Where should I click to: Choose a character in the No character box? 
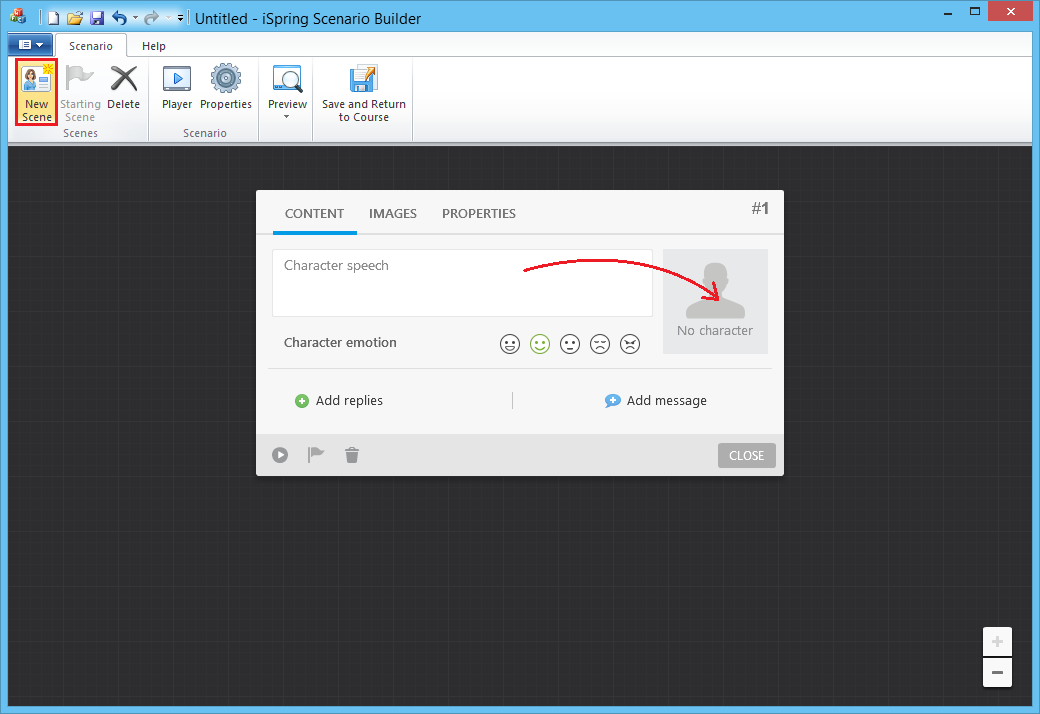(715, 301)
